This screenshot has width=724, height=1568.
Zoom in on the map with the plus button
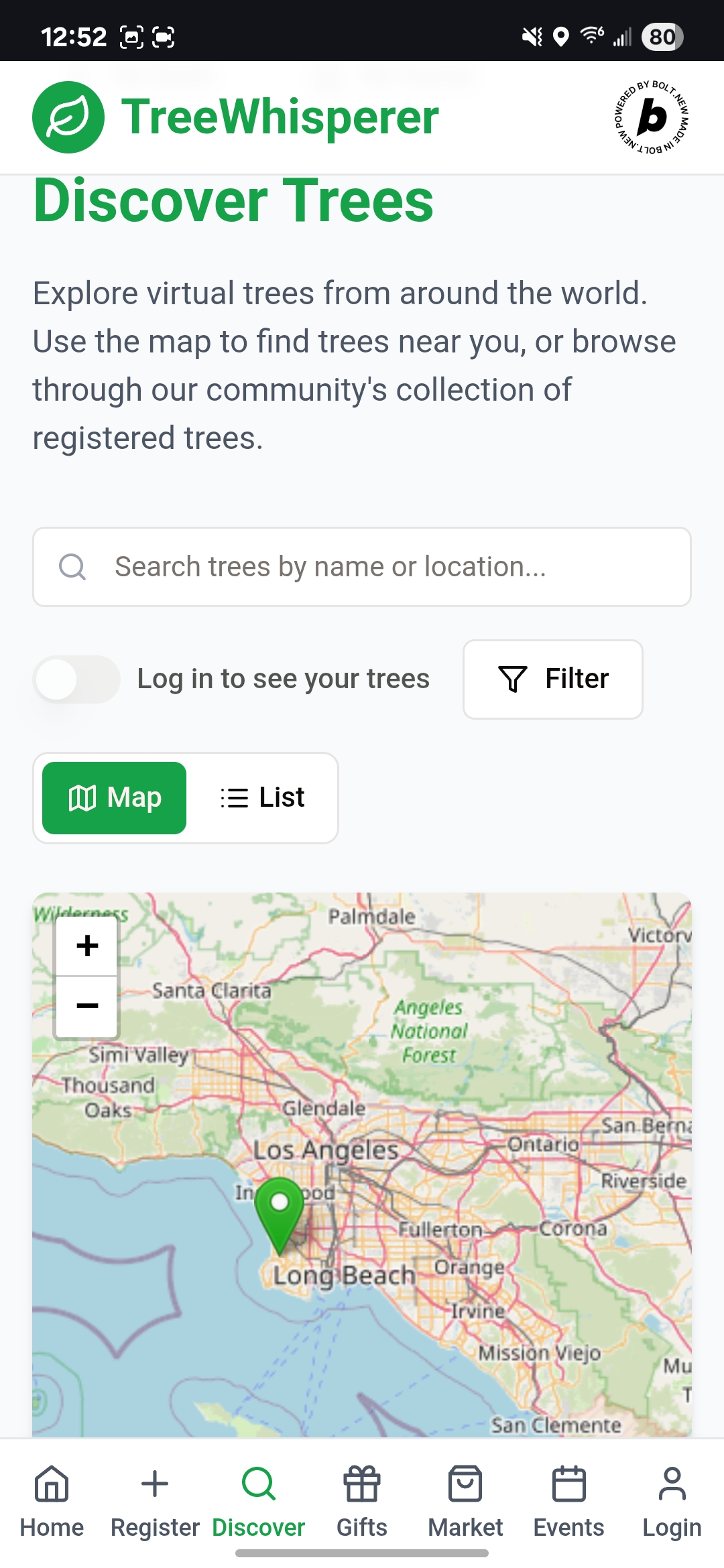click(87, 946)
